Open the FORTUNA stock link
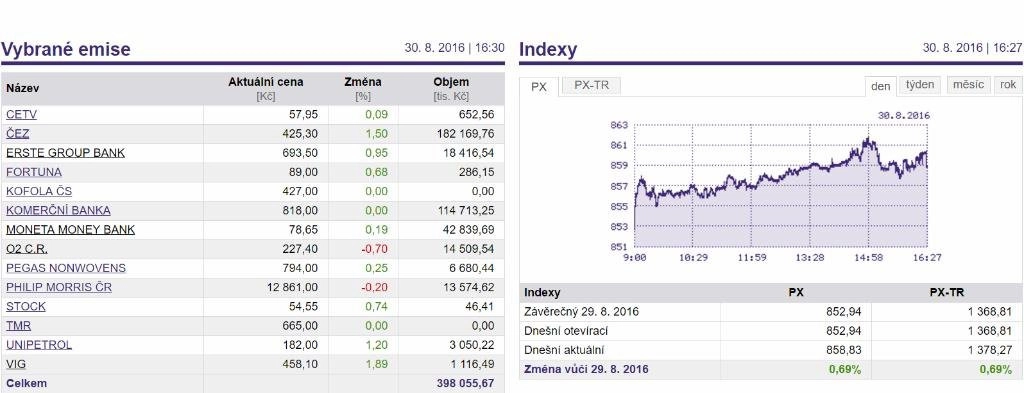The height and width of the screenshot is (393, 1024). 34,172
